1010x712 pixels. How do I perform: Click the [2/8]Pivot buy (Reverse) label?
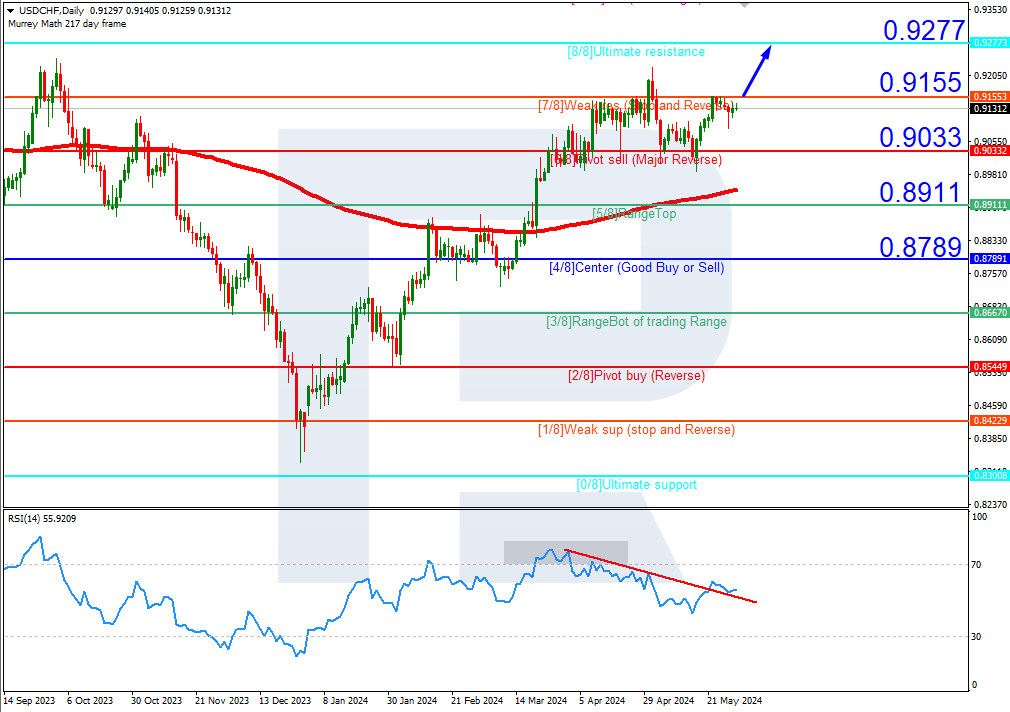pos(636,376)
